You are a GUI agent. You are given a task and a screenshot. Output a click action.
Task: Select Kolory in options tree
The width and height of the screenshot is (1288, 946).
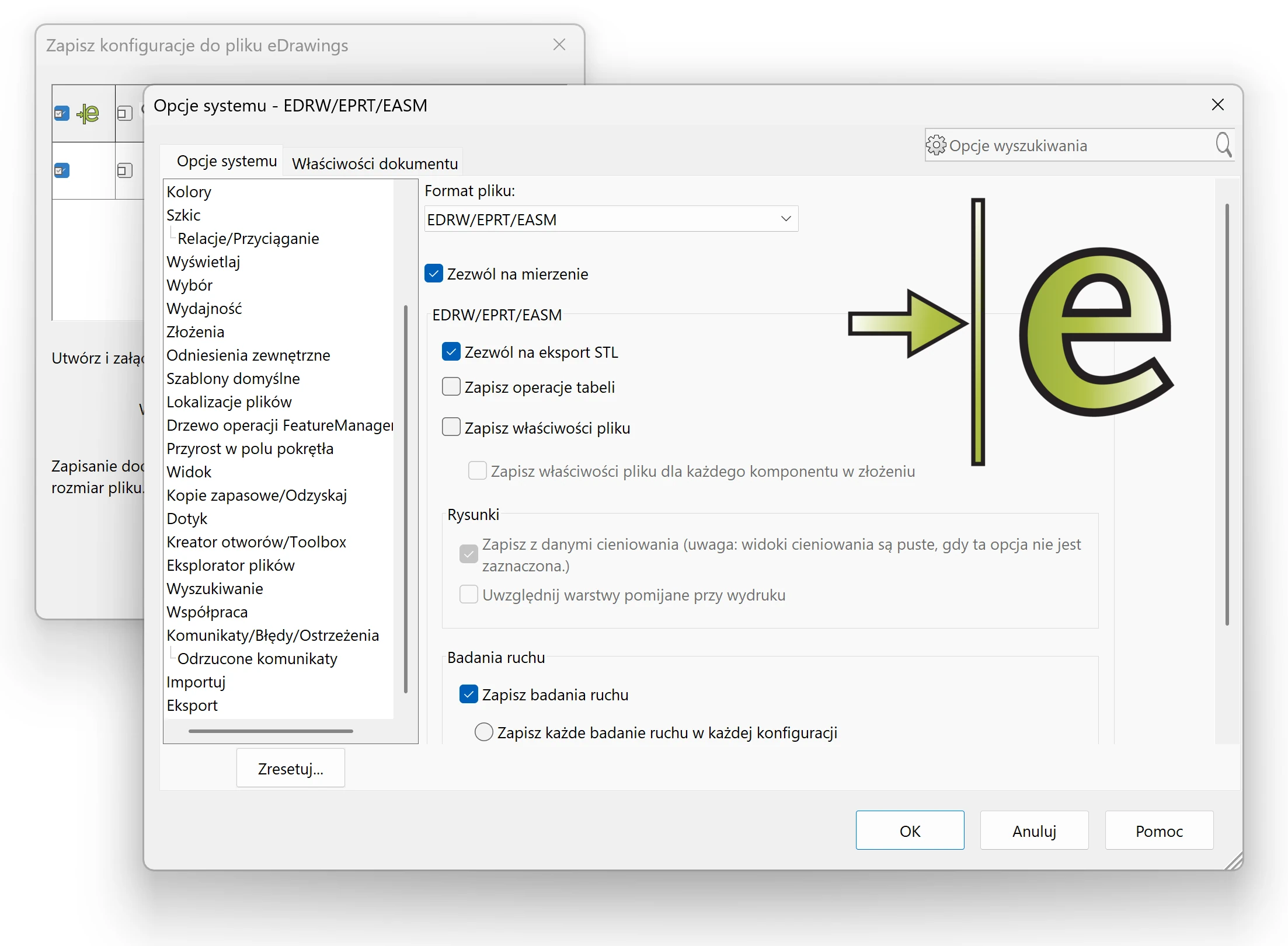[189, 192]
